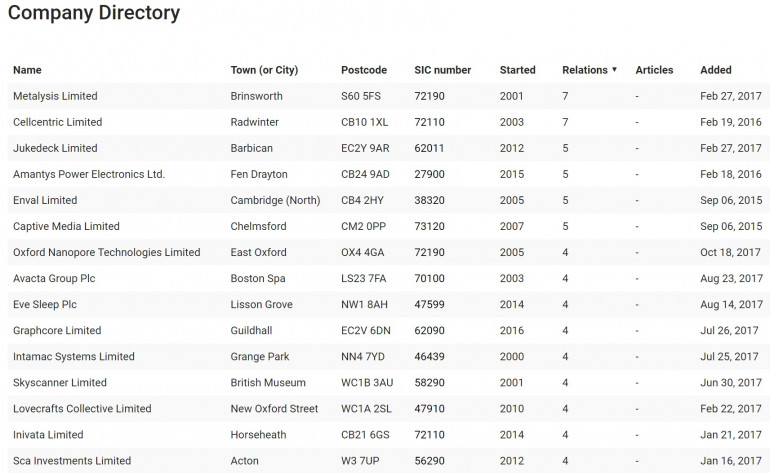The width and height of the screenshot is (770, 473).
Task: Select postcode 'OX4 4GA'
Action: pos(362,252)
